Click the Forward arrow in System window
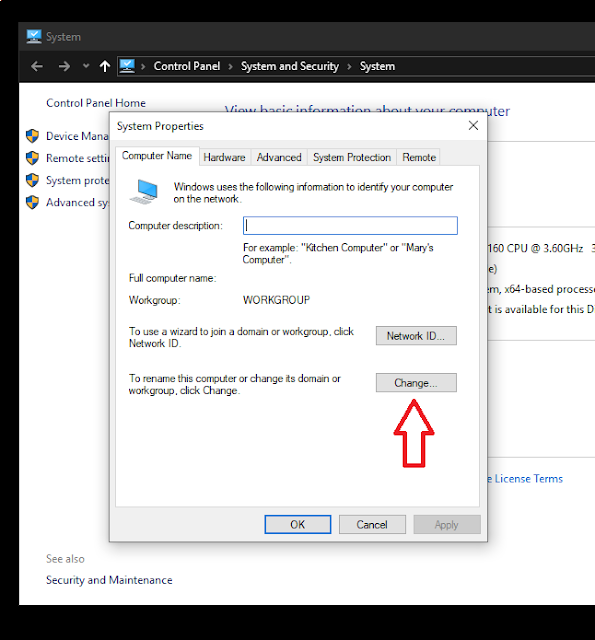This screenshot has width=595, height=640. 64,66
